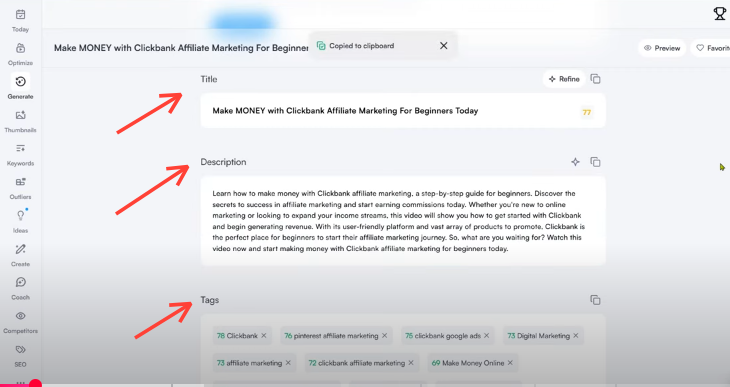Copy the Title using its copy icon
The height and width of the screenshot is (387, 730).
595,79
